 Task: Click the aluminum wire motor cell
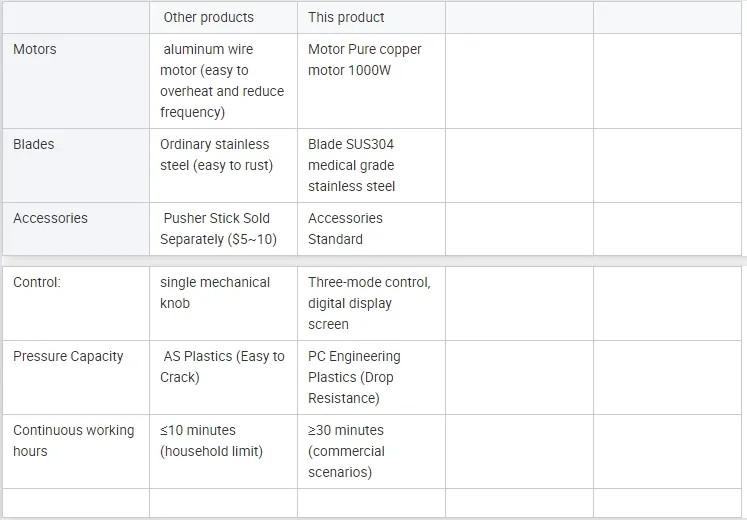(x=221, y=80)
